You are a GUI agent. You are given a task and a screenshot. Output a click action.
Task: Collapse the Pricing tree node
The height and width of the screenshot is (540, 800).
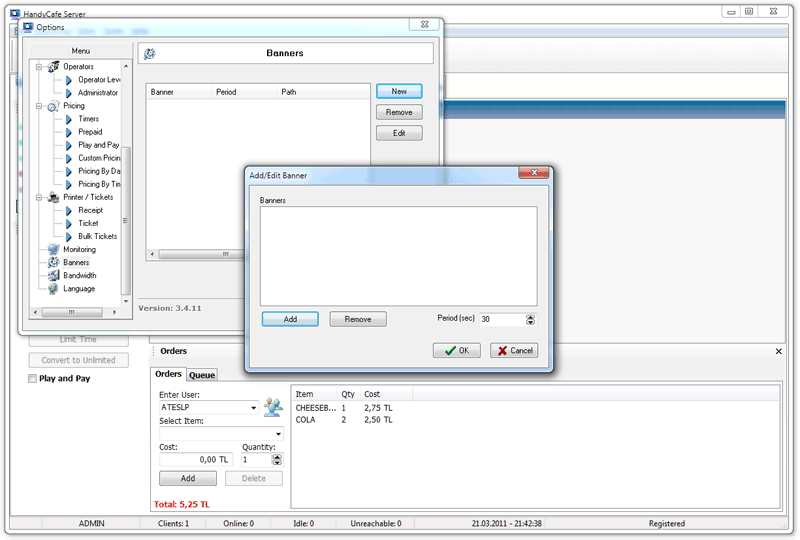click(x=38, y=106)
